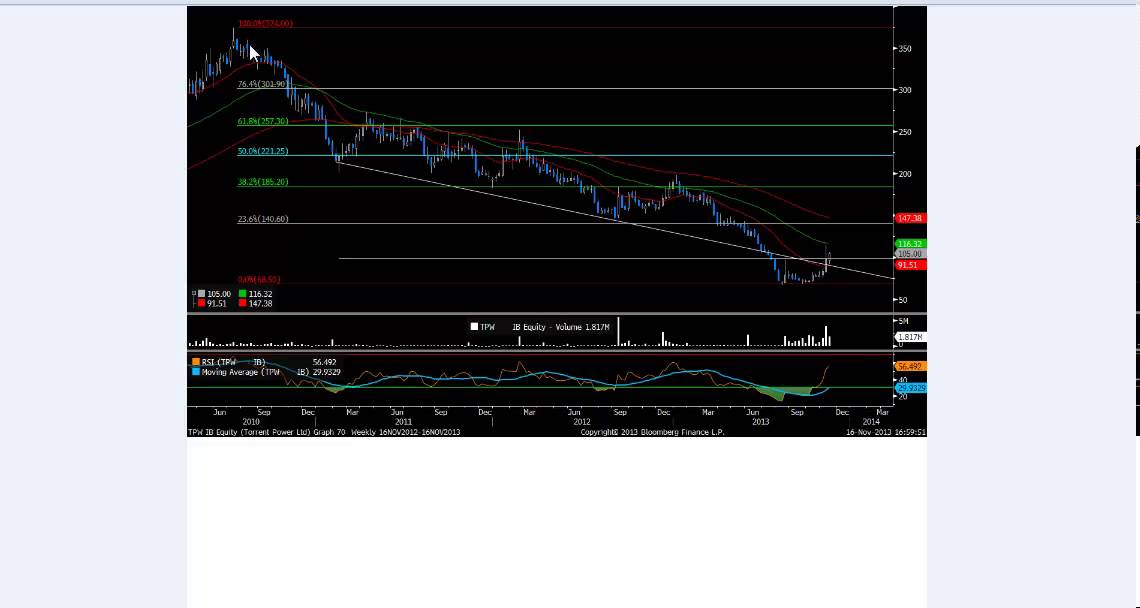Click the white TPW volume legend swatch
Image resolution: width=1140 pixels, height=608 pixels.
click(474, 327)
